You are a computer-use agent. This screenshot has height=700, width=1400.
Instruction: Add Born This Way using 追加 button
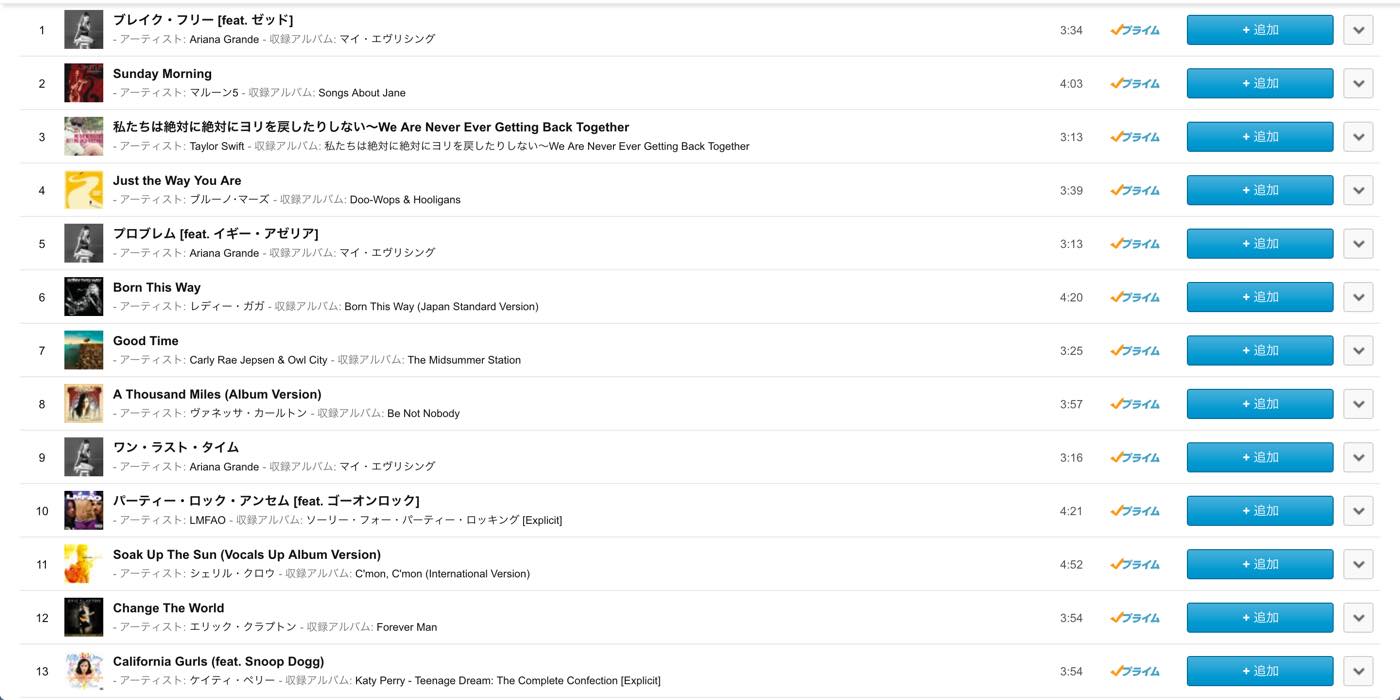(x=1260, y=297)
